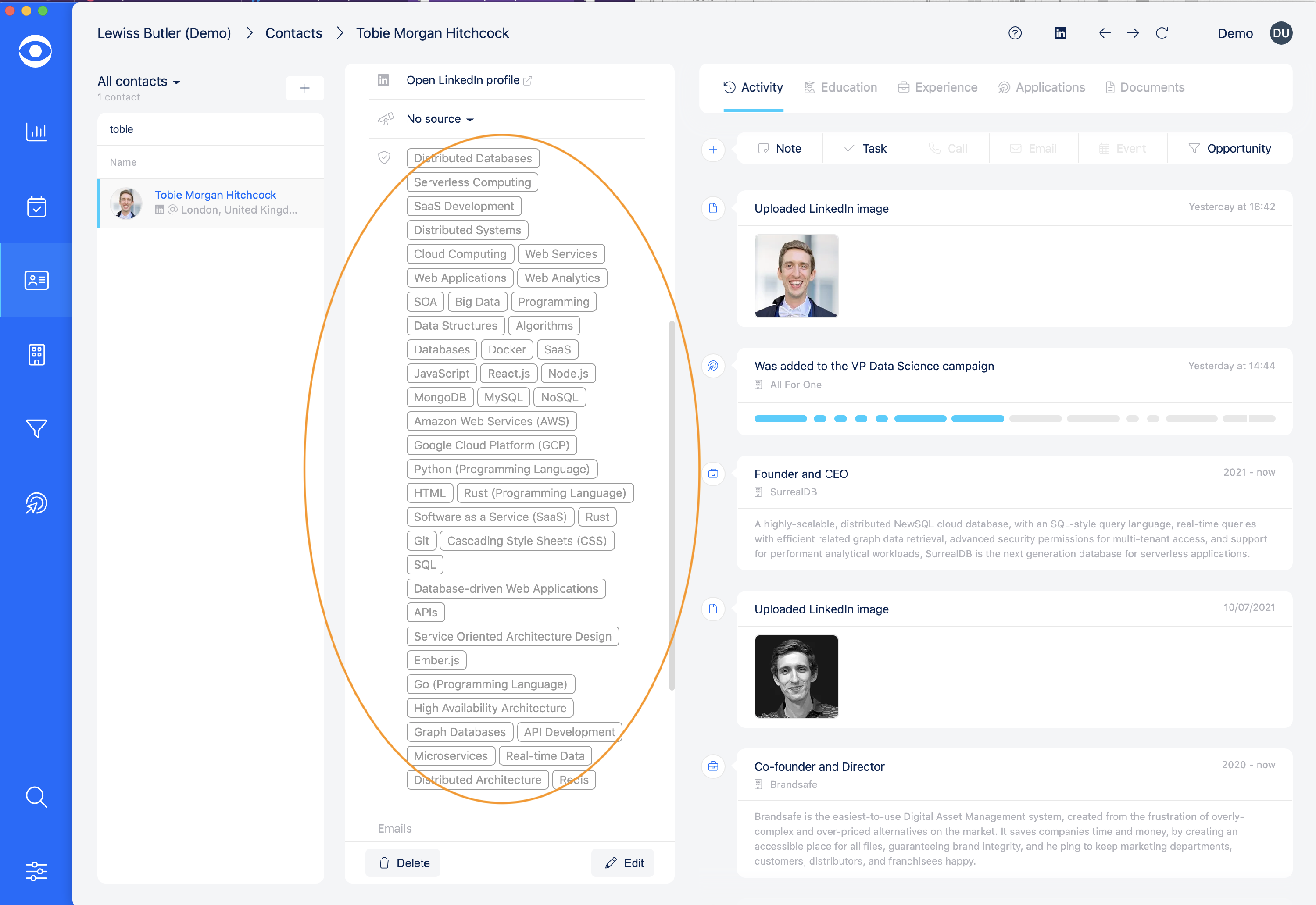Open the companies building sidebar icon
Image resolution: width=1316 pixels, height=905 pixels.
coord(36,355)
